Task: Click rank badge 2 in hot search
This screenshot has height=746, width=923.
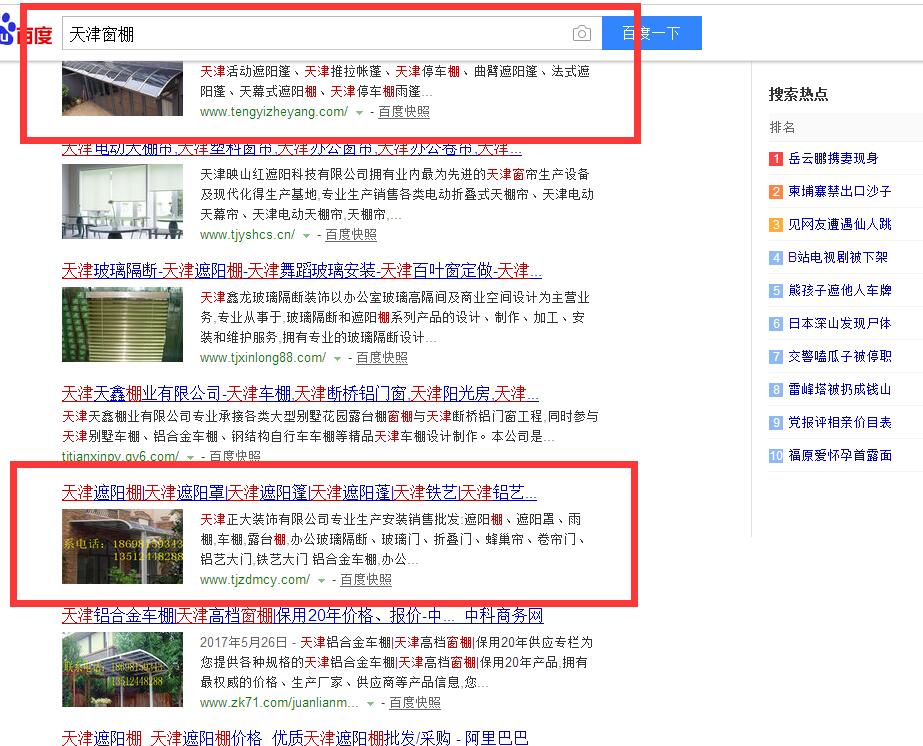Action: coord(776,192)
